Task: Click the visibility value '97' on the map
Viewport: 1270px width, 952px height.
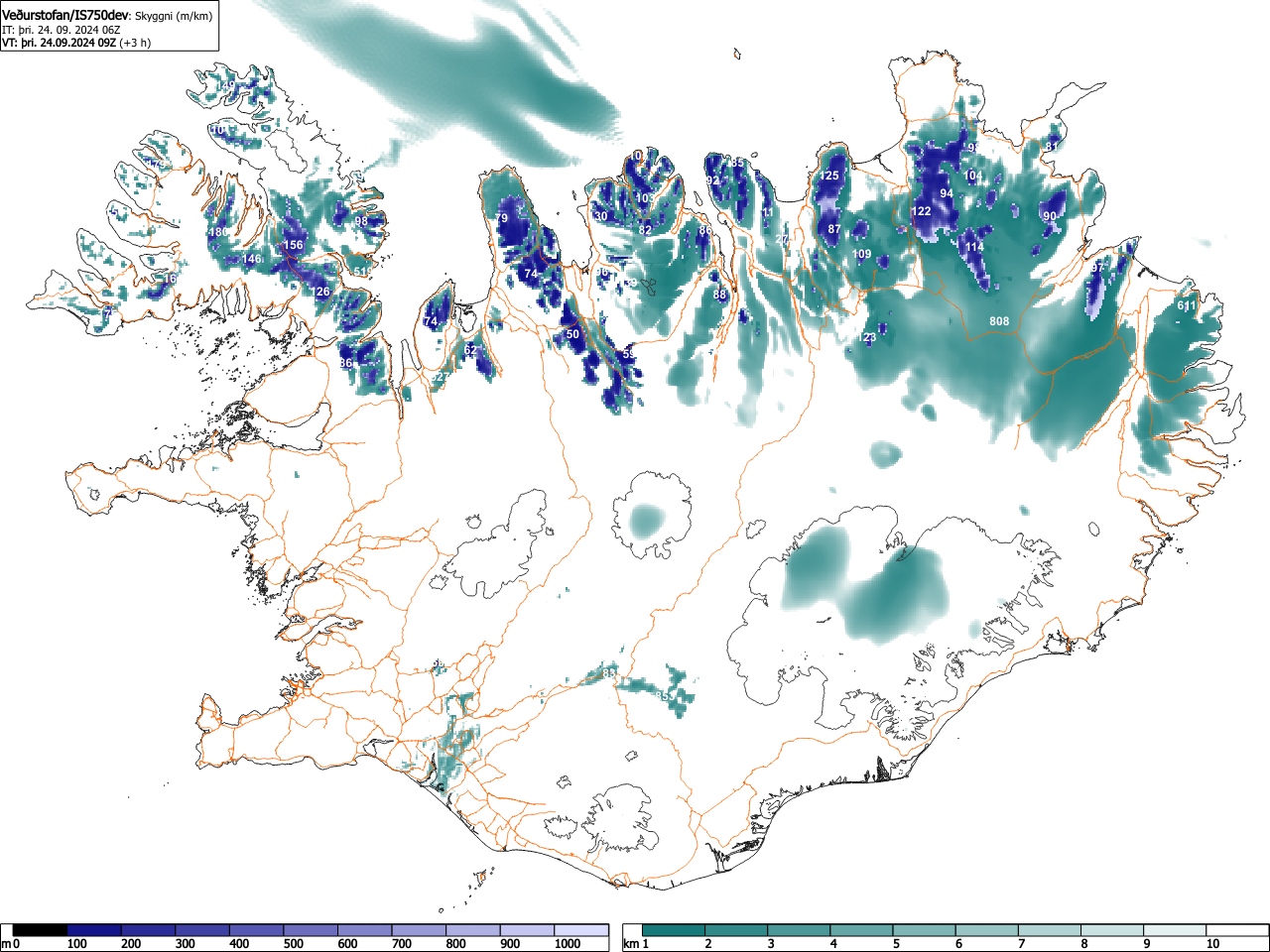Action: coord(1097,269)
